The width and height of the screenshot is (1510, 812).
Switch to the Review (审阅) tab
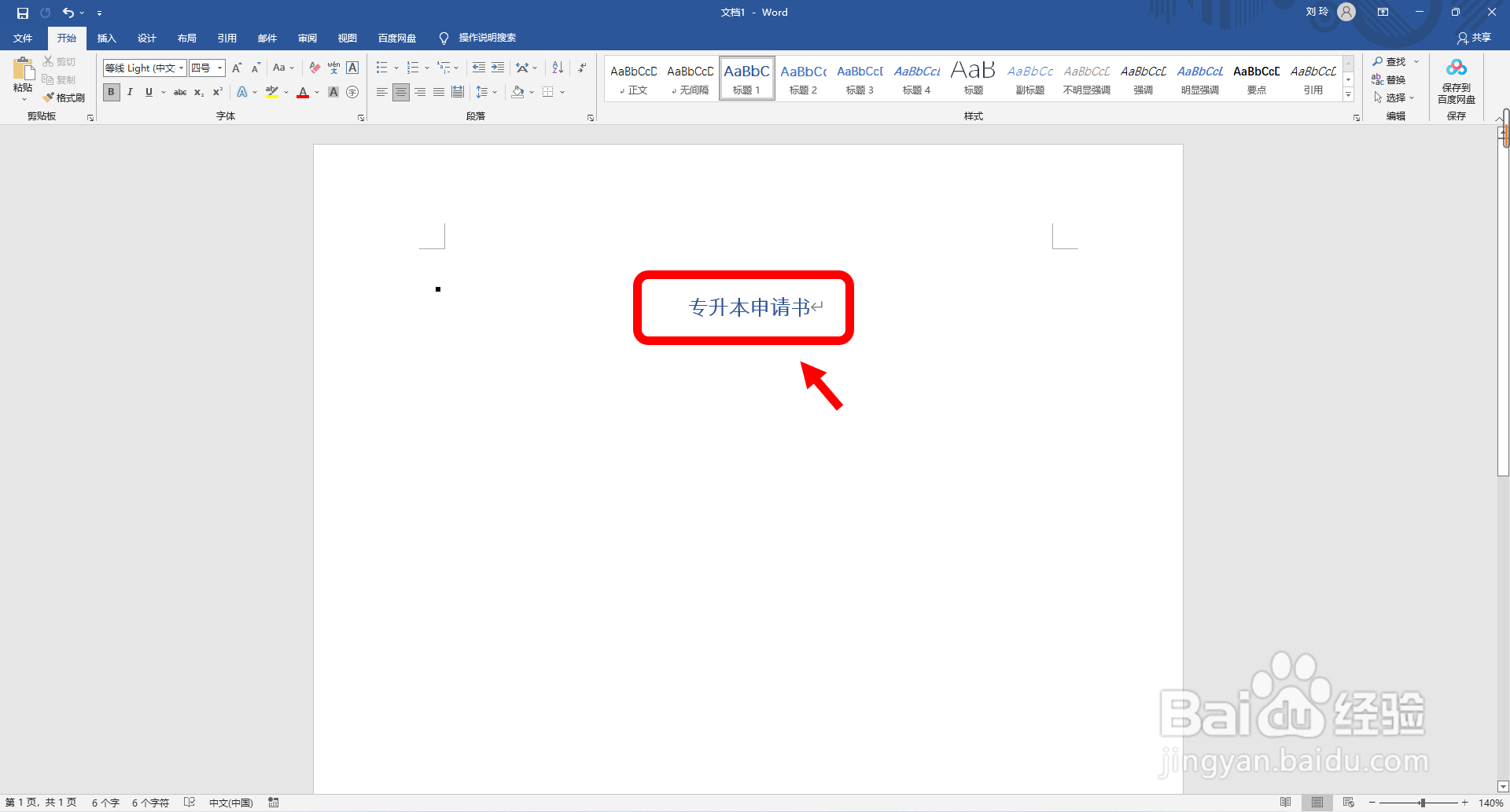click(x=307, y=38)
